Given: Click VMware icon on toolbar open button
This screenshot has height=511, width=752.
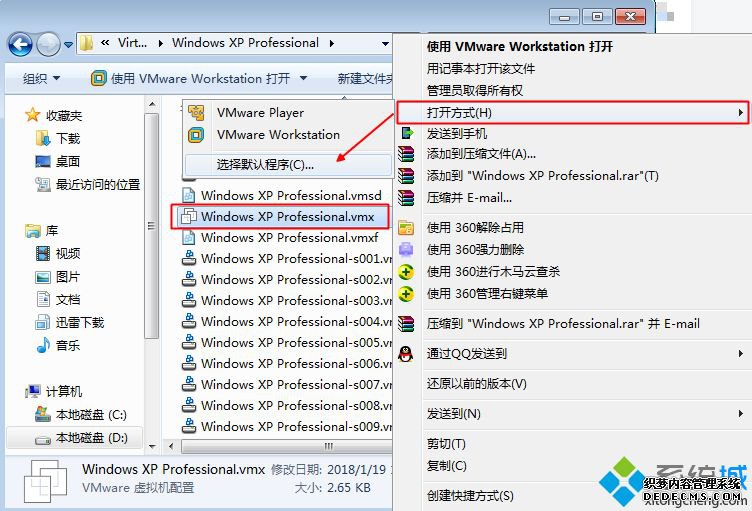Looking at the screenshot, I should [x=98, y=78].
